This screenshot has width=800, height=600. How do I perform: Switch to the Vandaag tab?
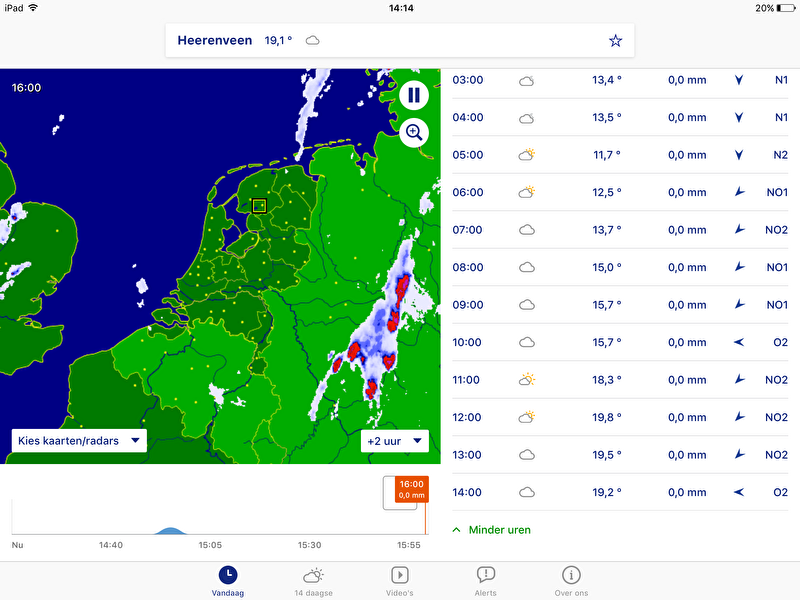coord(228,580)
